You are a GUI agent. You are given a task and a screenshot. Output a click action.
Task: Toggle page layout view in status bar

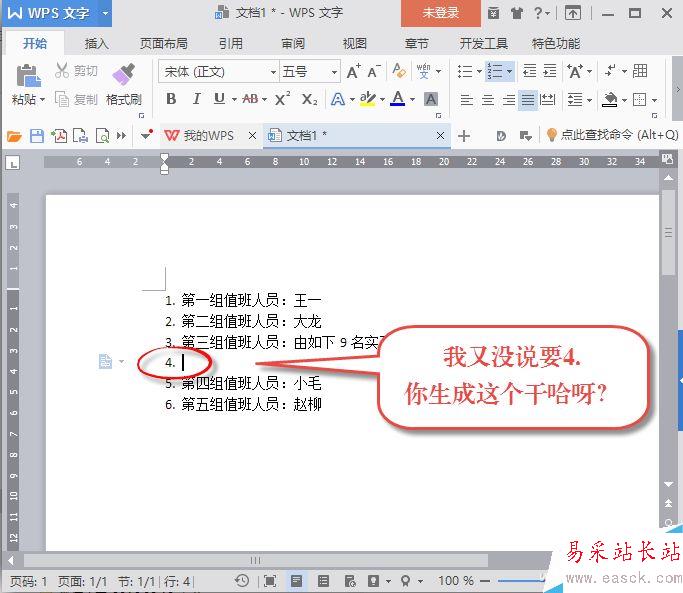(x=296, y=581)
